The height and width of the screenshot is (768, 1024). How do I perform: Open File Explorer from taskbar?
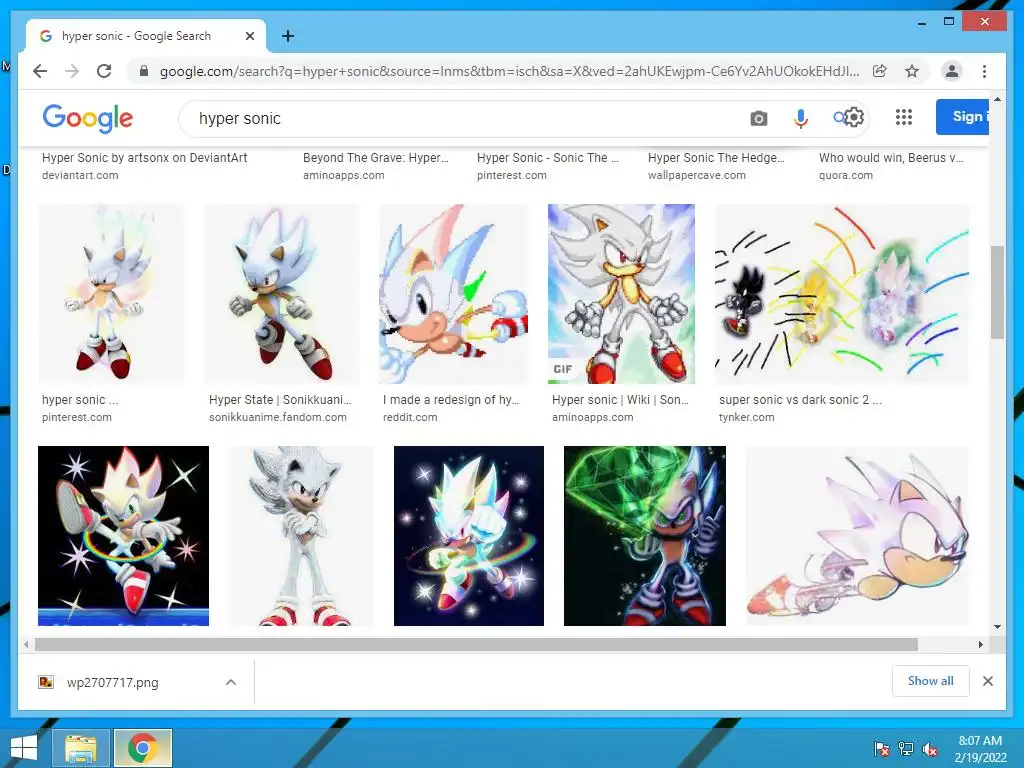click(81, 748)
